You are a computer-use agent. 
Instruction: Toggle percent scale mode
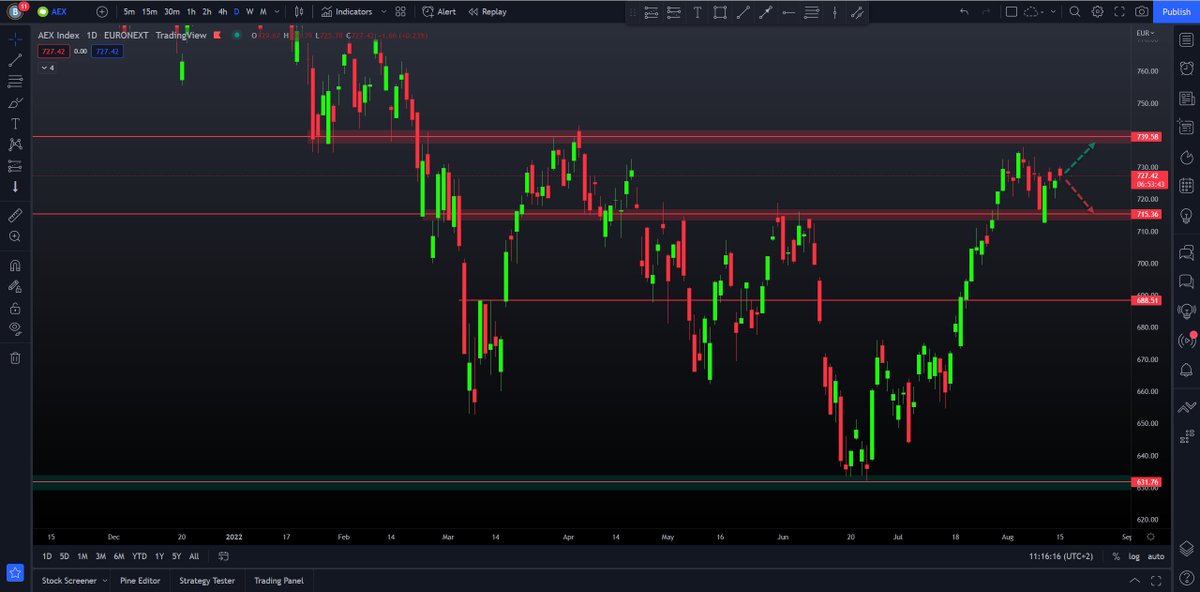(1115, 556)
